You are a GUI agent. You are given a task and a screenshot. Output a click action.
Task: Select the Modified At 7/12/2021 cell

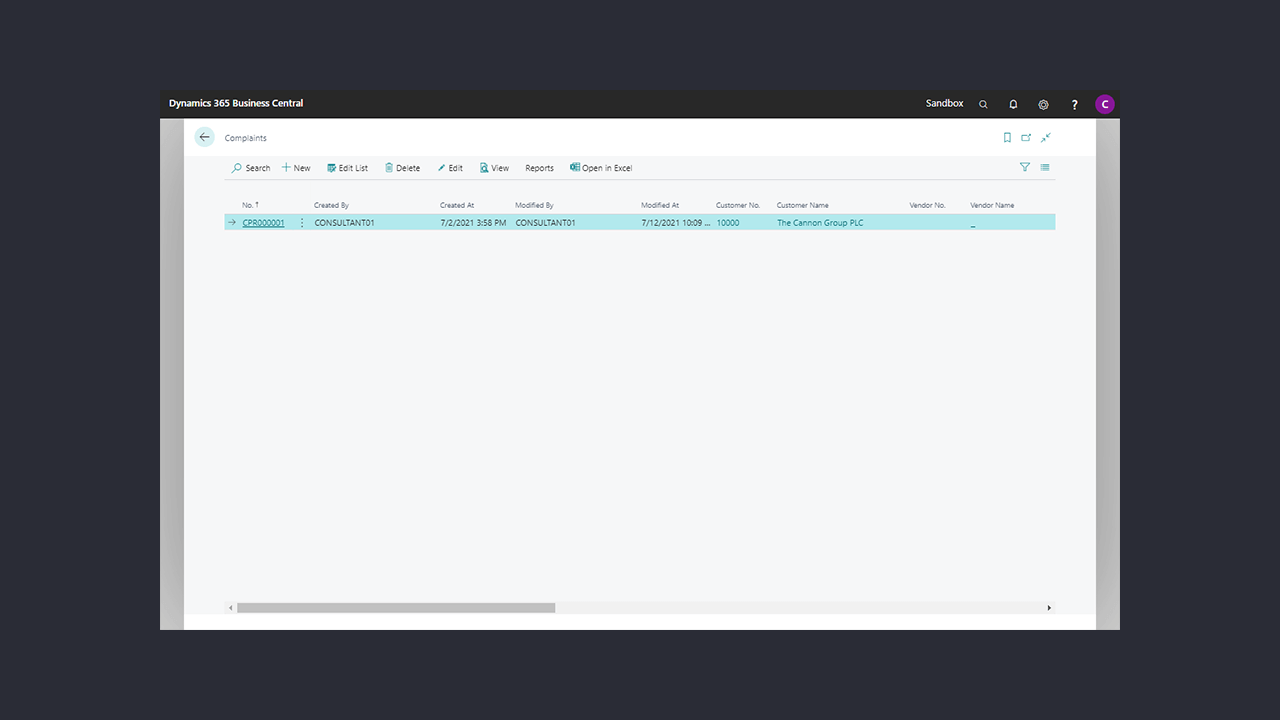click(676, 223)
